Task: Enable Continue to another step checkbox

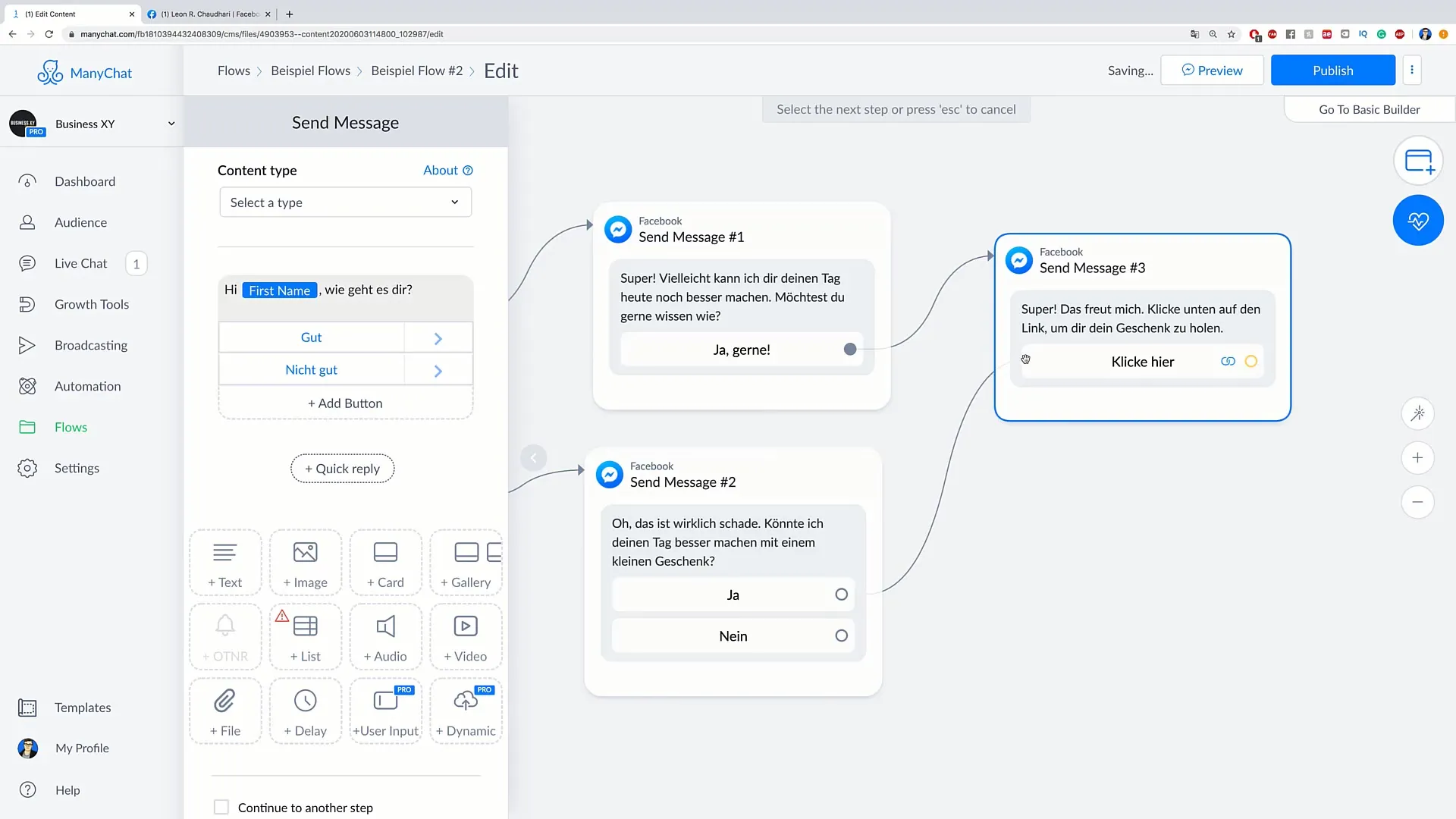Action: [221, 807]
